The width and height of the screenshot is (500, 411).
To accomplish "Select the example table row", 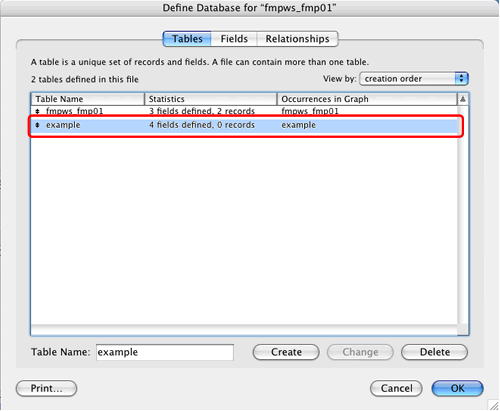I will click(244, 125).
